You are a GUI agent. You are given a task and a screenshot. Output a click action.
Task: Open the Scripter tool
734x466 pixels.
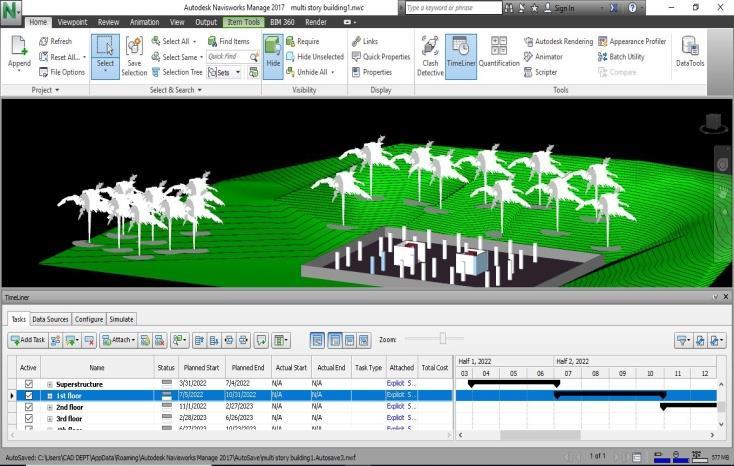tap(540, 72)
